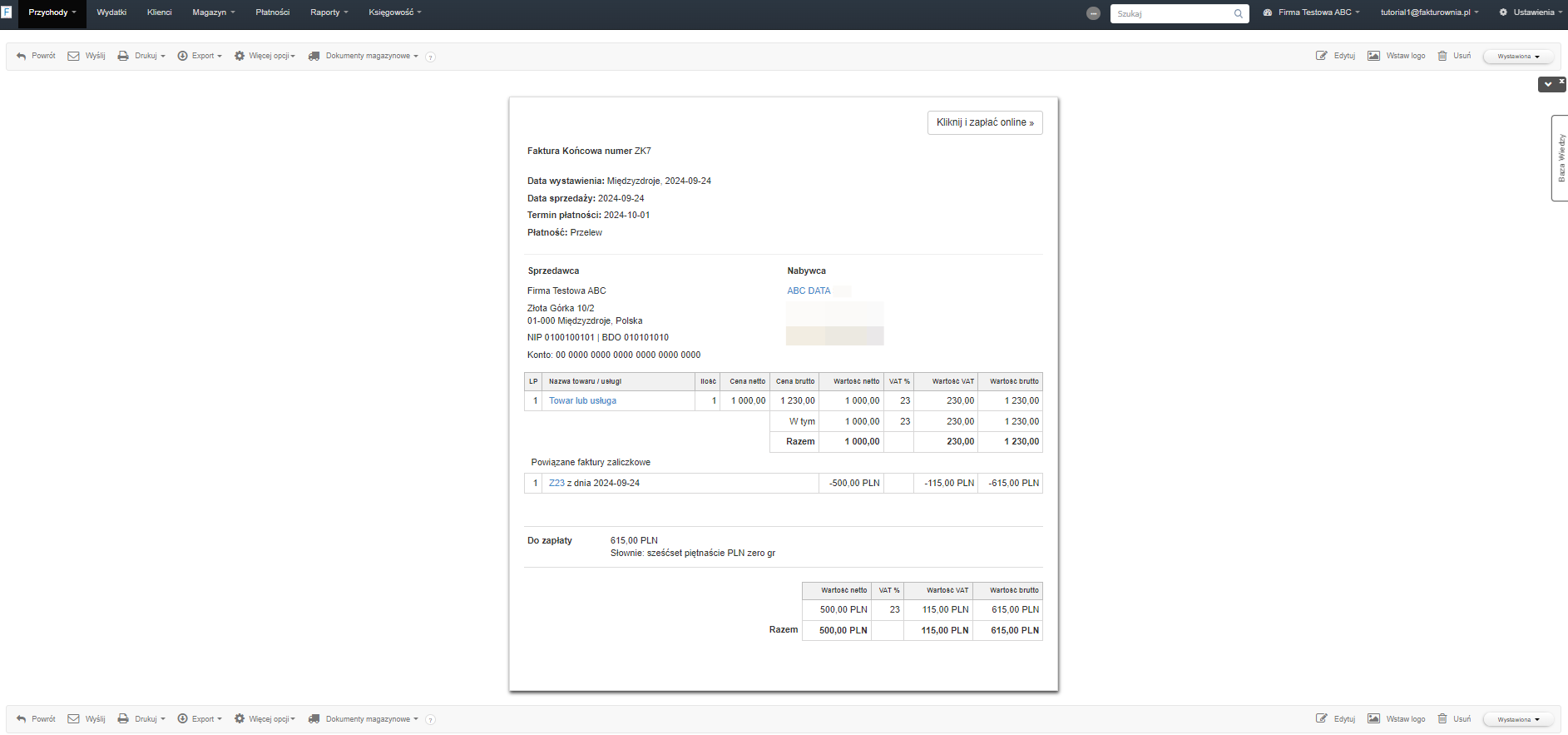This screenshot has height=735, width=1568.
Task: Click help question mark in top toolbar
Action: pyautogui.click(x=430, y=57)
